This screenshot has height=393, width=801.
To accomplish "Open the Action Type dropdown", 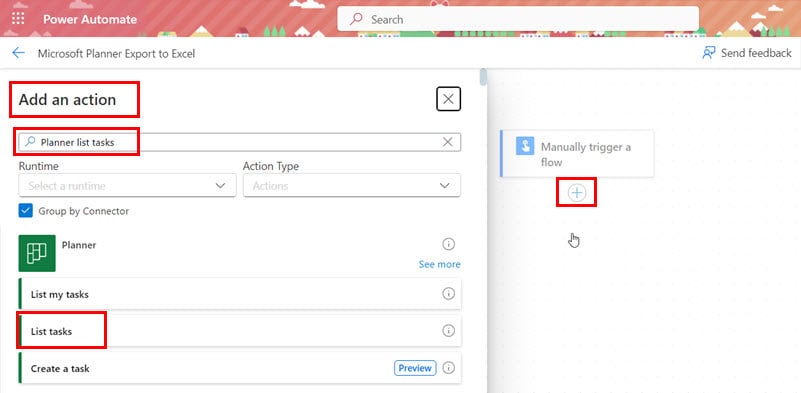I will pos(352,186).
